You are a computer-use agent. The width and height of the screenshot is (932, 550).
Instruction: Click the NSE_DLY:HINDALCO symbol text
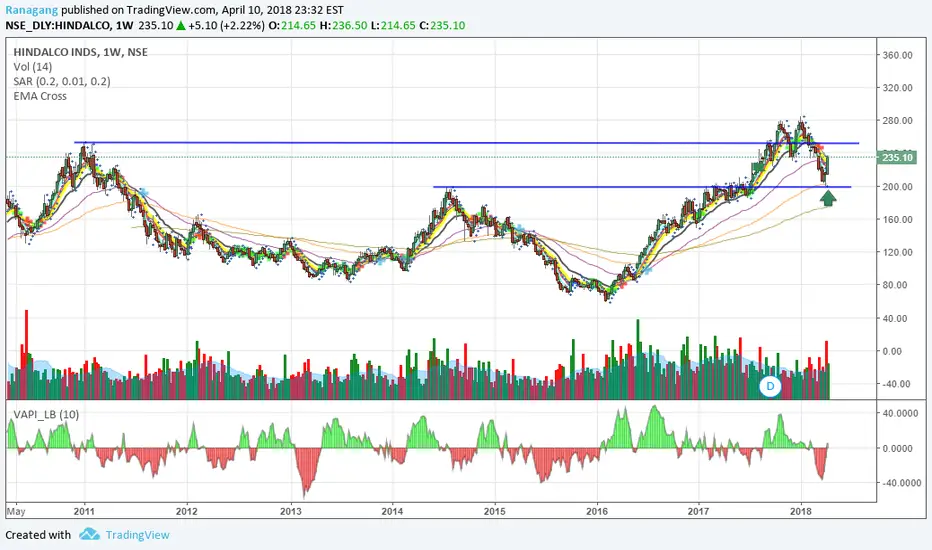coord(58,26)
